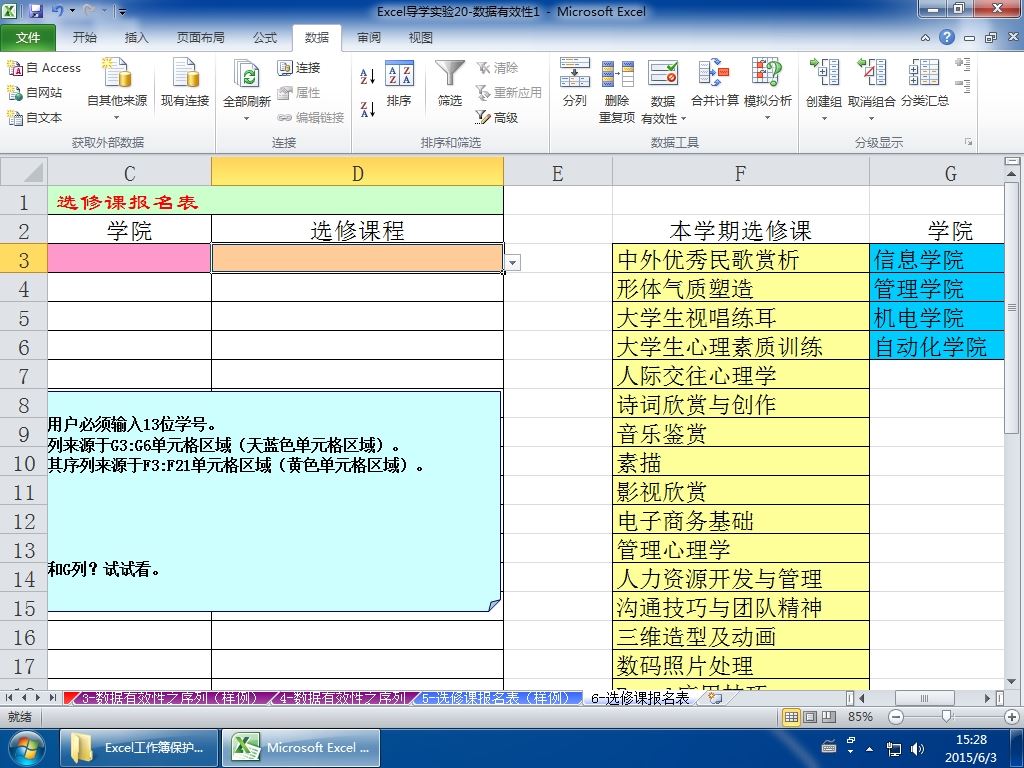Expand the 数据有效性 dropdown arrow
Image resolution: width=1024 pixels, height=768 pixels.
click(683, 119)
